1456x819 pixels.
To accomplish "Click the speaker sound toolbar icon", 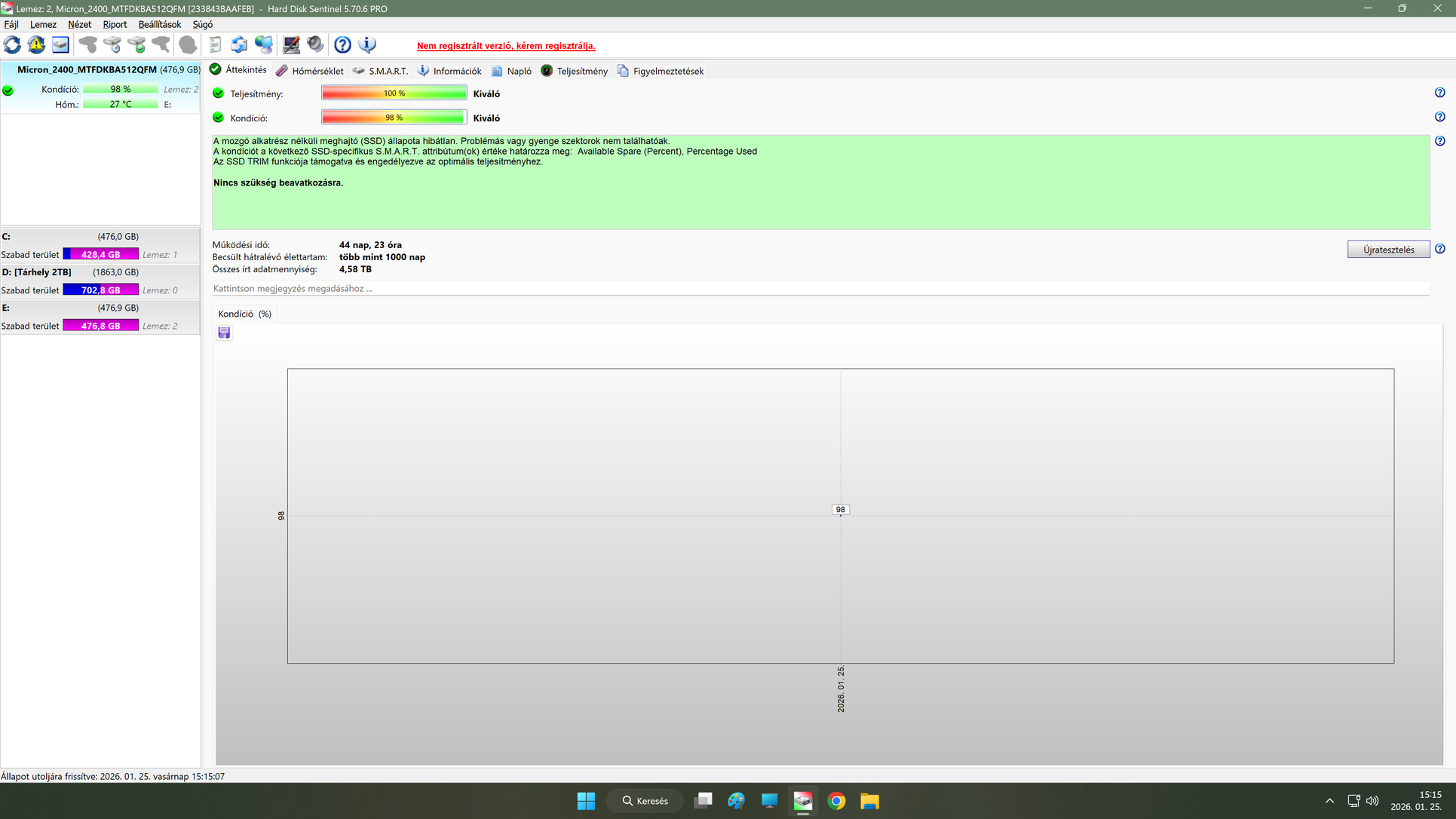I will click(315, 45).
